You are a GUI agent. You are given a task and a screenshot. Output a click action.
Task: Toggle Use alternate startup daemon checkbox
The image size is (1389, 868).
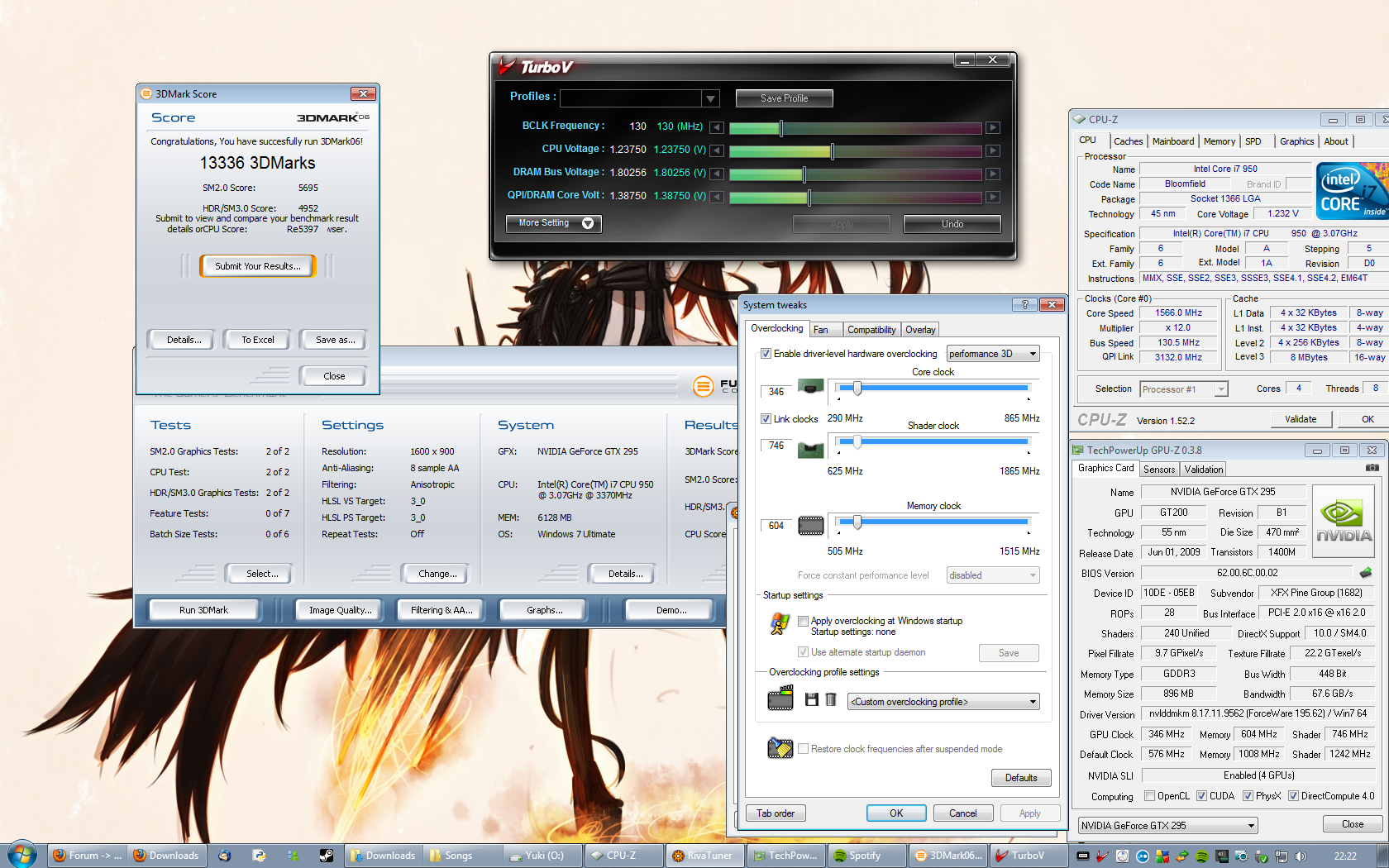pyautogui.click(x=803, y=652)
